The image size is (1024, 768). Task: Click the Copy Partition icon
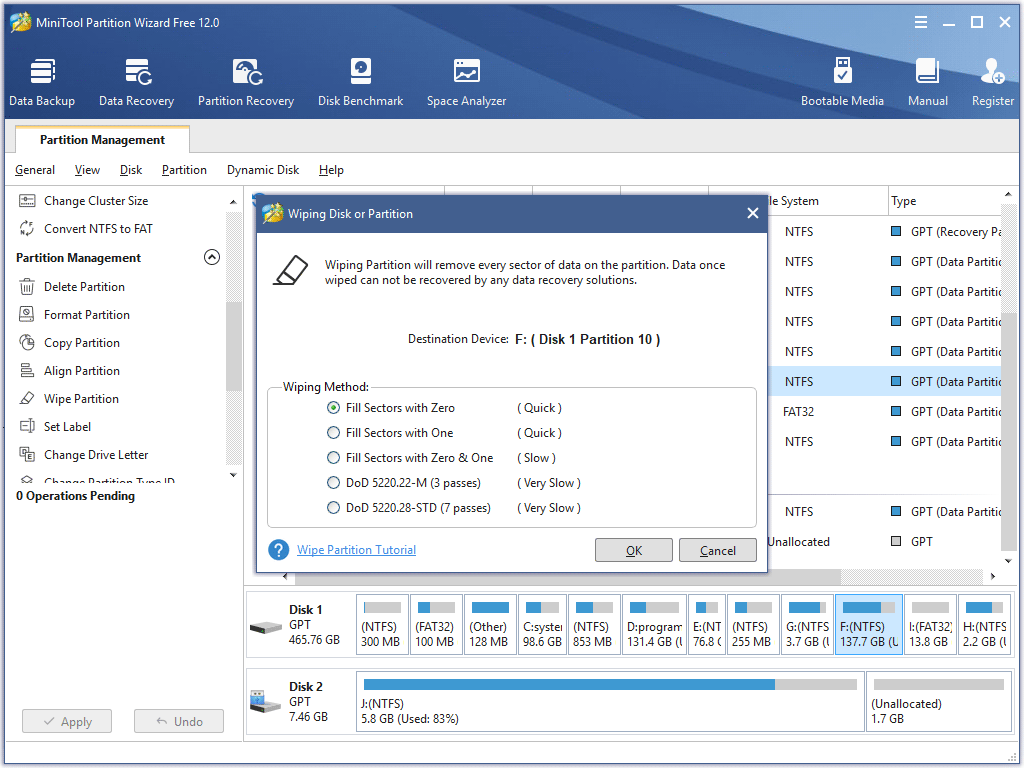click(x=27, y=343)
